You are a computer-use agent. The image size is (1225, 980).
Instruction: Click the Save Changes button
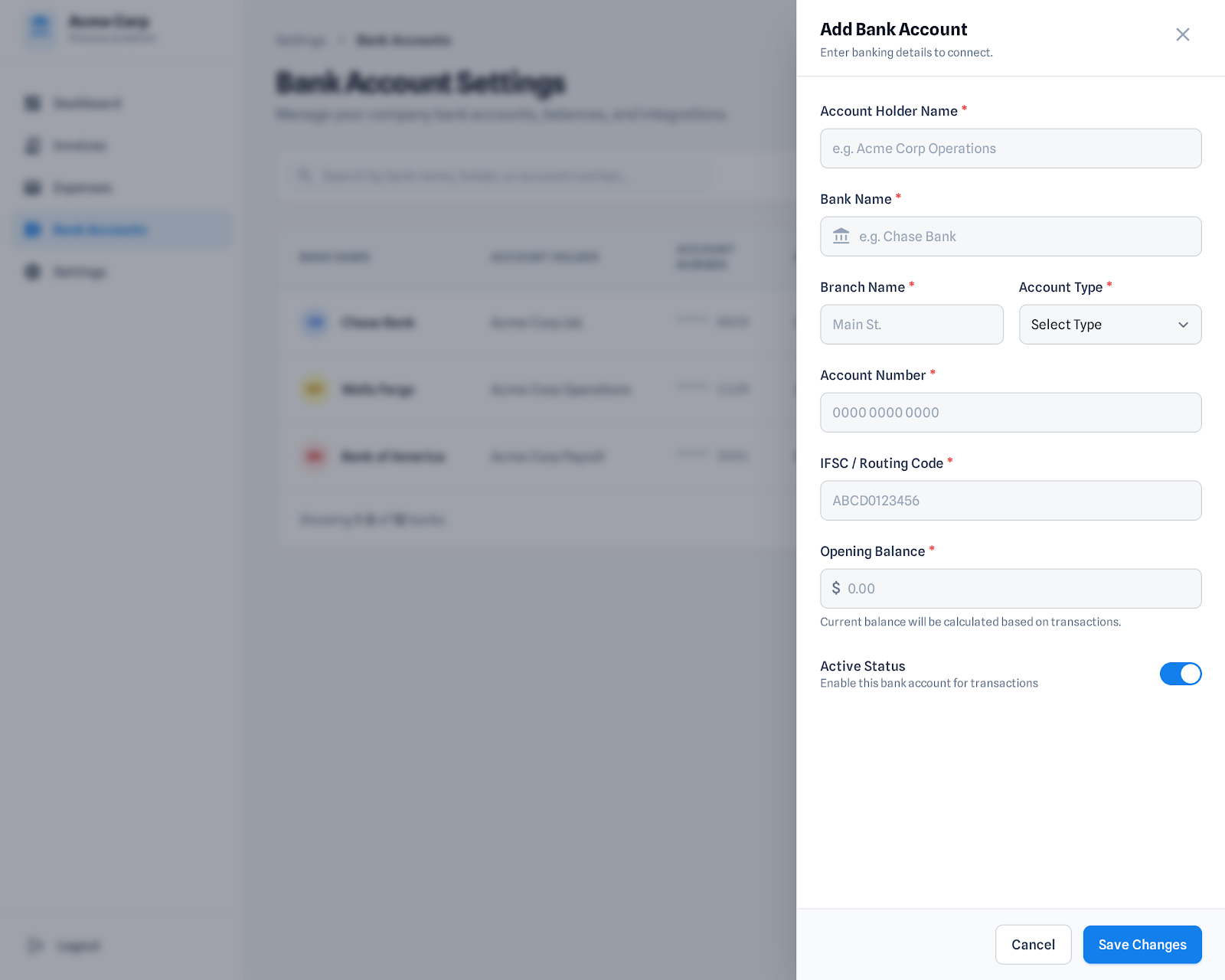1142,945
